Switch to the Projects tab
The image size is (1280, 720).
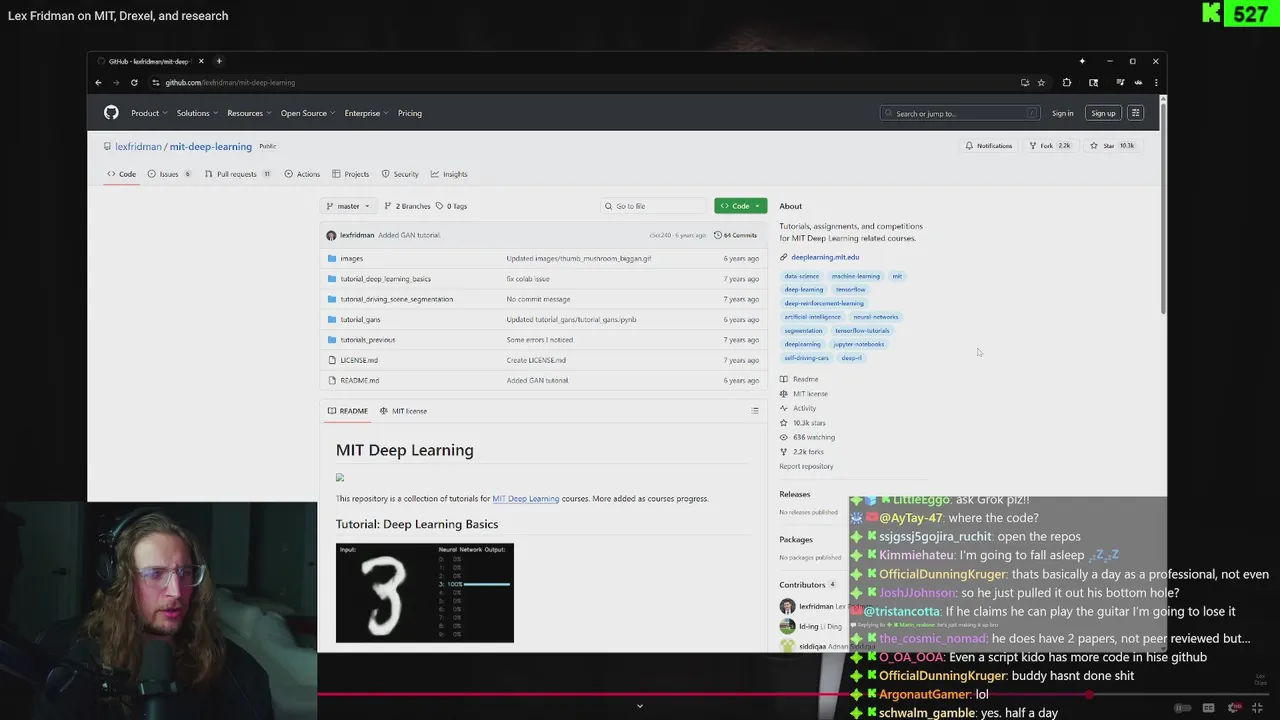[x=351, y=174]
